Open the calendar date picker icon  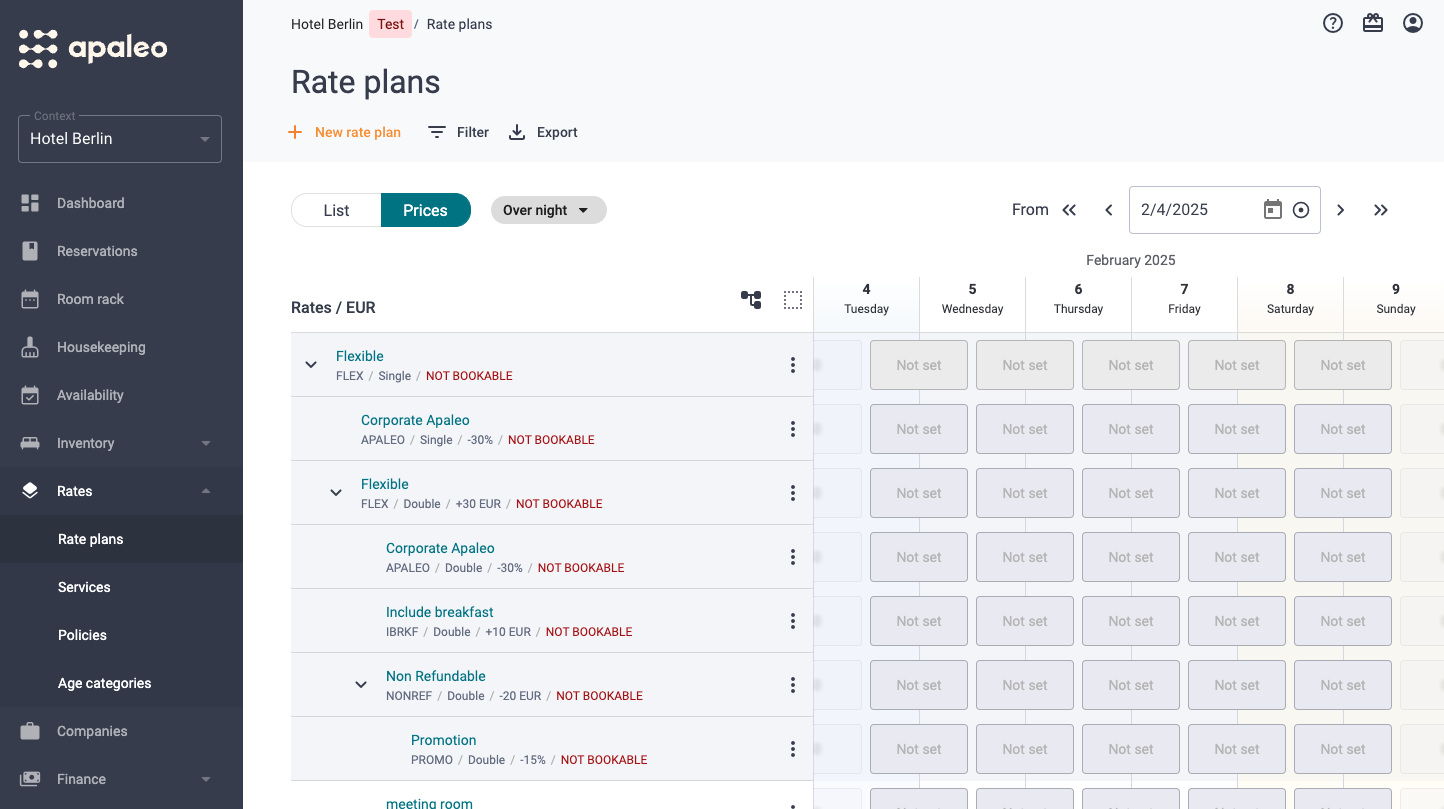tap(1272, 210)
